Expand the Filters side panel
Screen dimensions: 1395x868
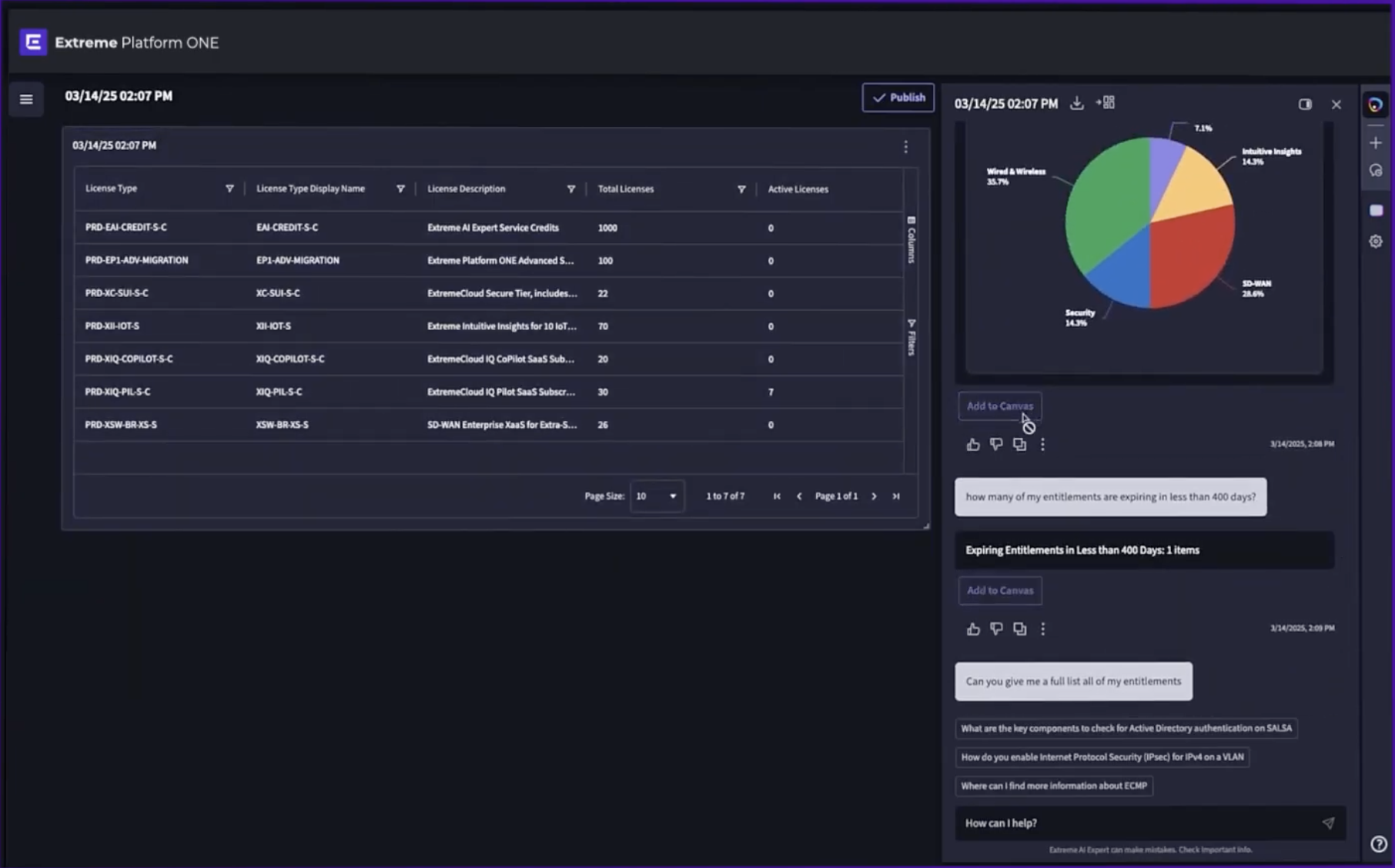point(912,337)
